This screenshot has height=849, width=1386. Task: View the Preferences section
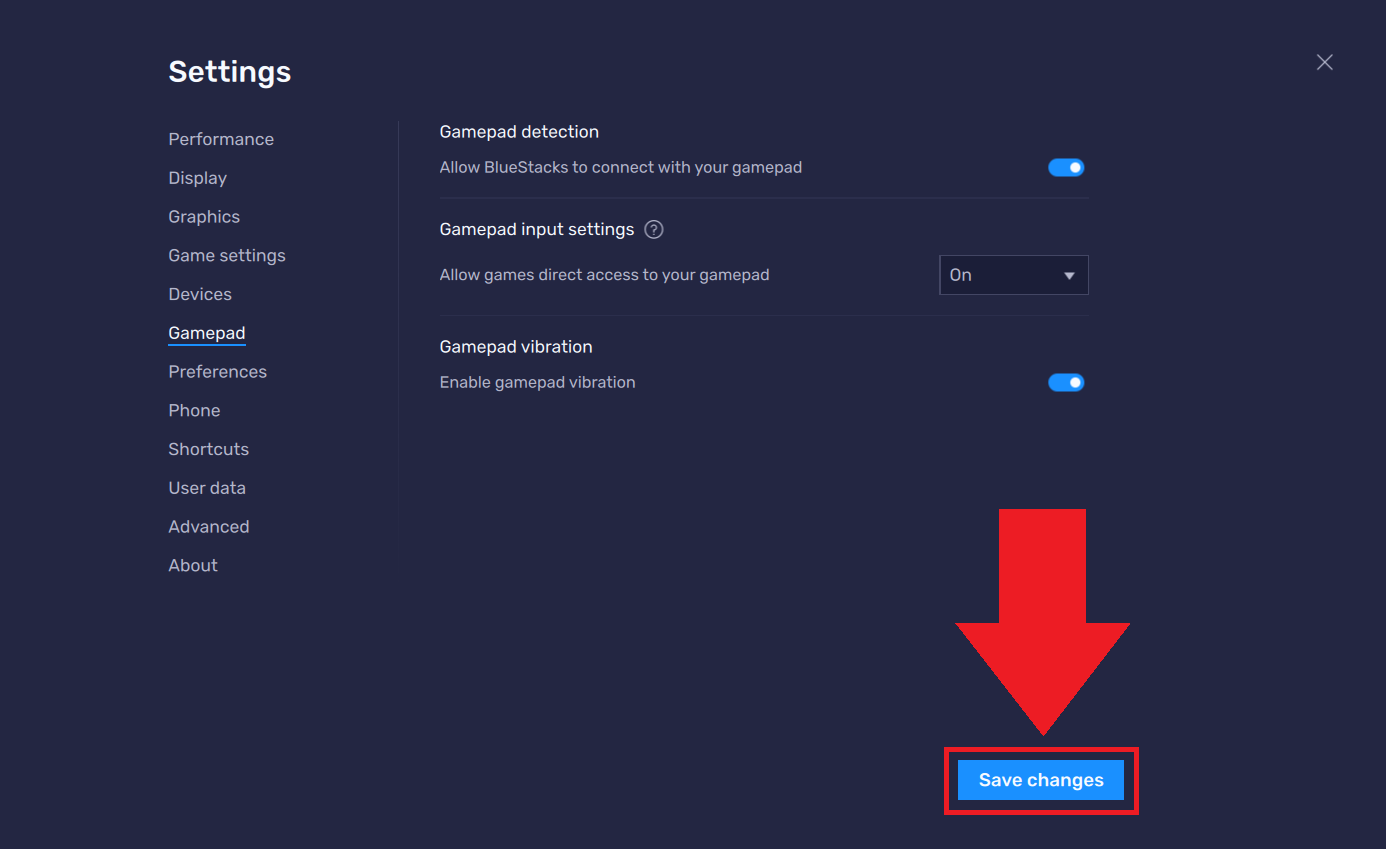[218, 371]
